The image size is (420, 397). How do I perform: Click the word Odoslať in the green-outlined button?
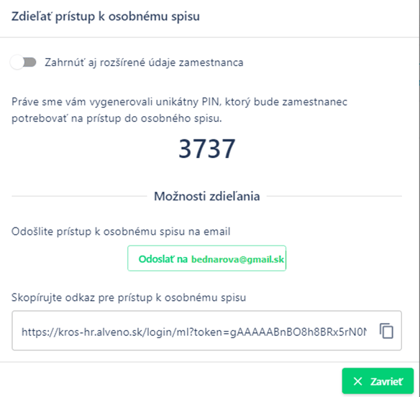click(156, 259)
